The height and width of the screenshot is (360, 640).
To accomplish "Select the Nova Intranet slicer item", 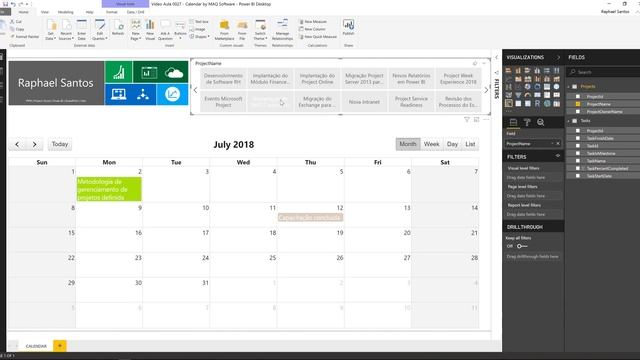I will click(364, 102).
